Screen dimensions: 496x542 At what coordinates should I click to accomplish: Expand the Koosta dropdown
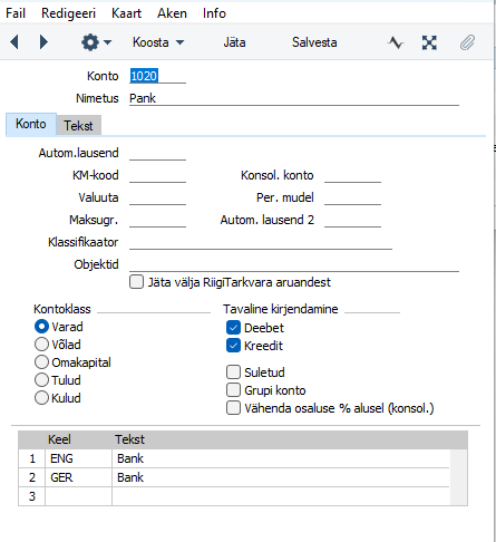(x=158, y=43)
